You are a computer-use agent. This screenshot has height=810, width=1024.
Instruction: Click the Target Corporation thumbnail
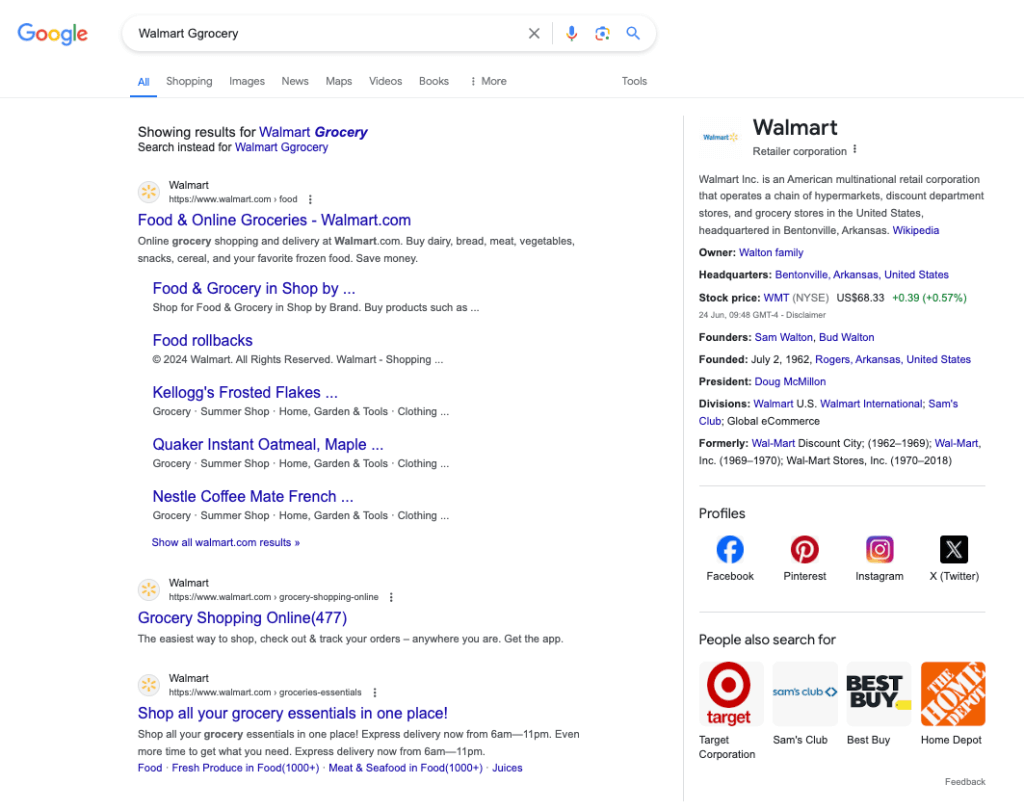[730, 693]
